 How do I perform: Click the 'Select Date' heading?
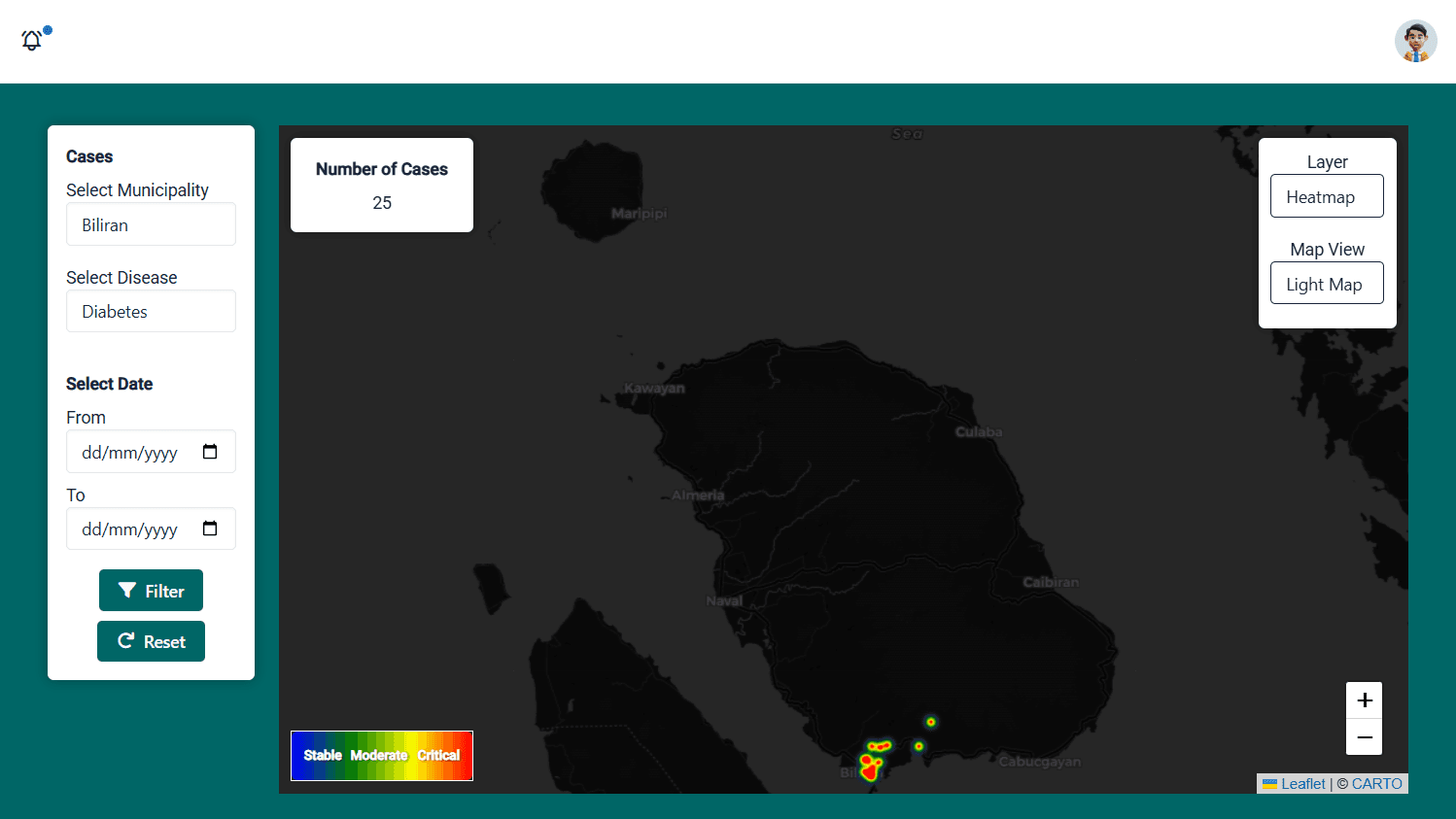pyautogui.click(x=109, y=384)
